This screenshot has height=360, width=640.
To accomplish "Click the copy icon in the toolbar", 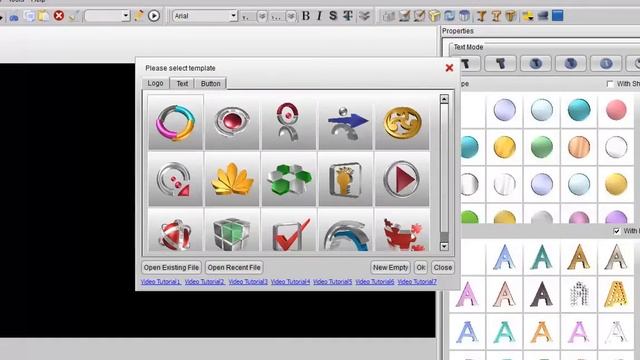I will [x=29, y=16].
